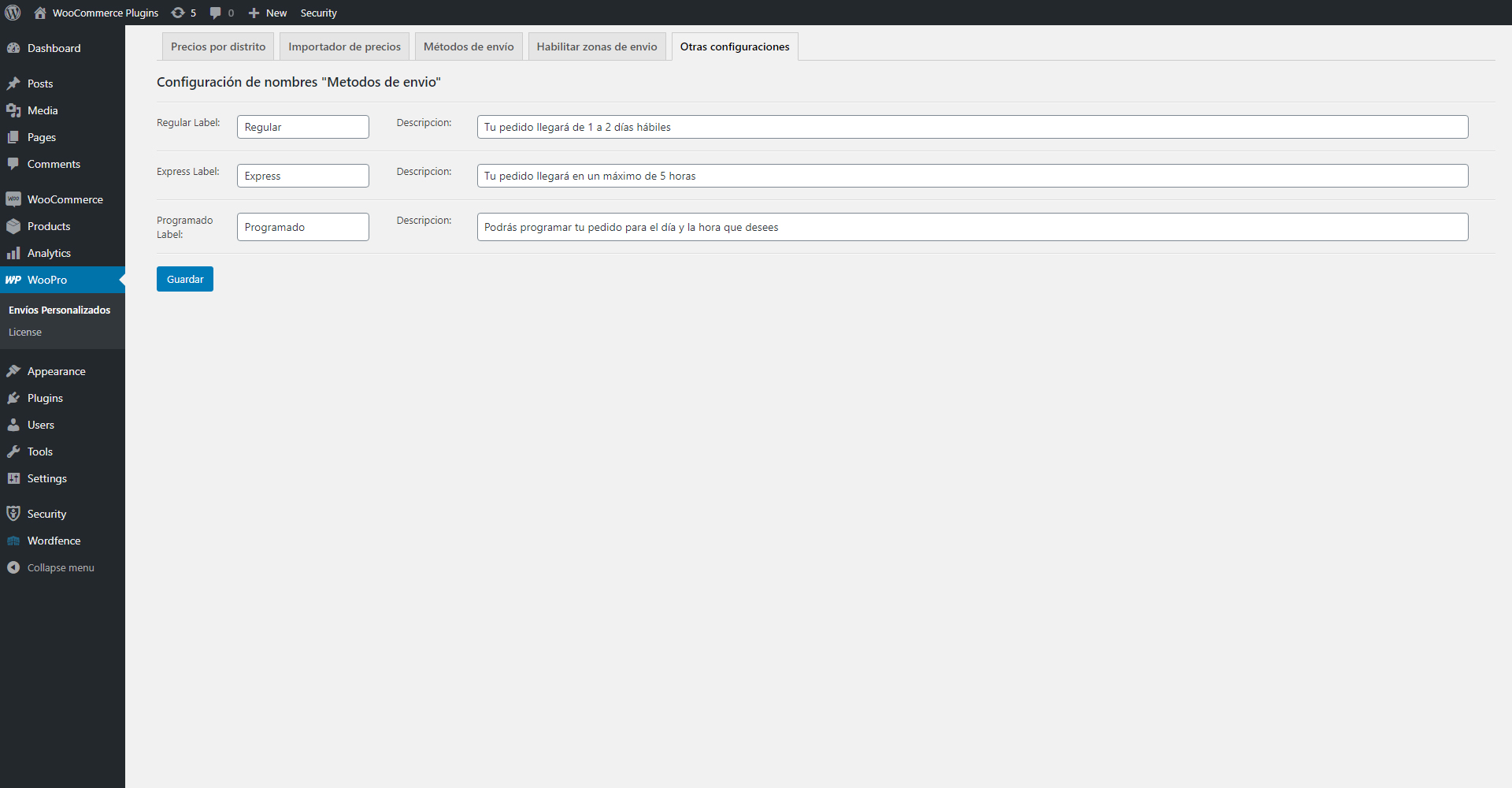Switch to Precios por distrito tab
This screenshot has height=788, width=1512.
(218, 46)
